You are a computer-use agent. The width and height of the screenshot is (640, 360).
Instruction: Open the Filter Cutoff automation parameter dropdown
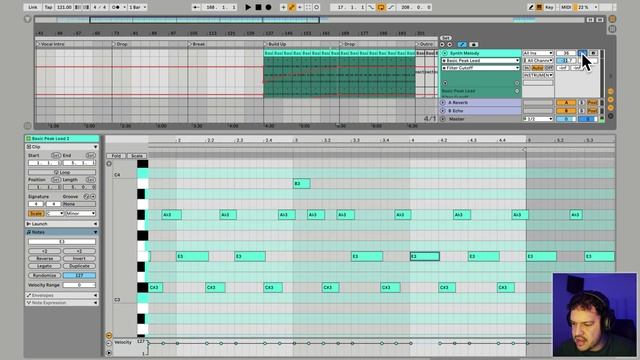(480, 68)
